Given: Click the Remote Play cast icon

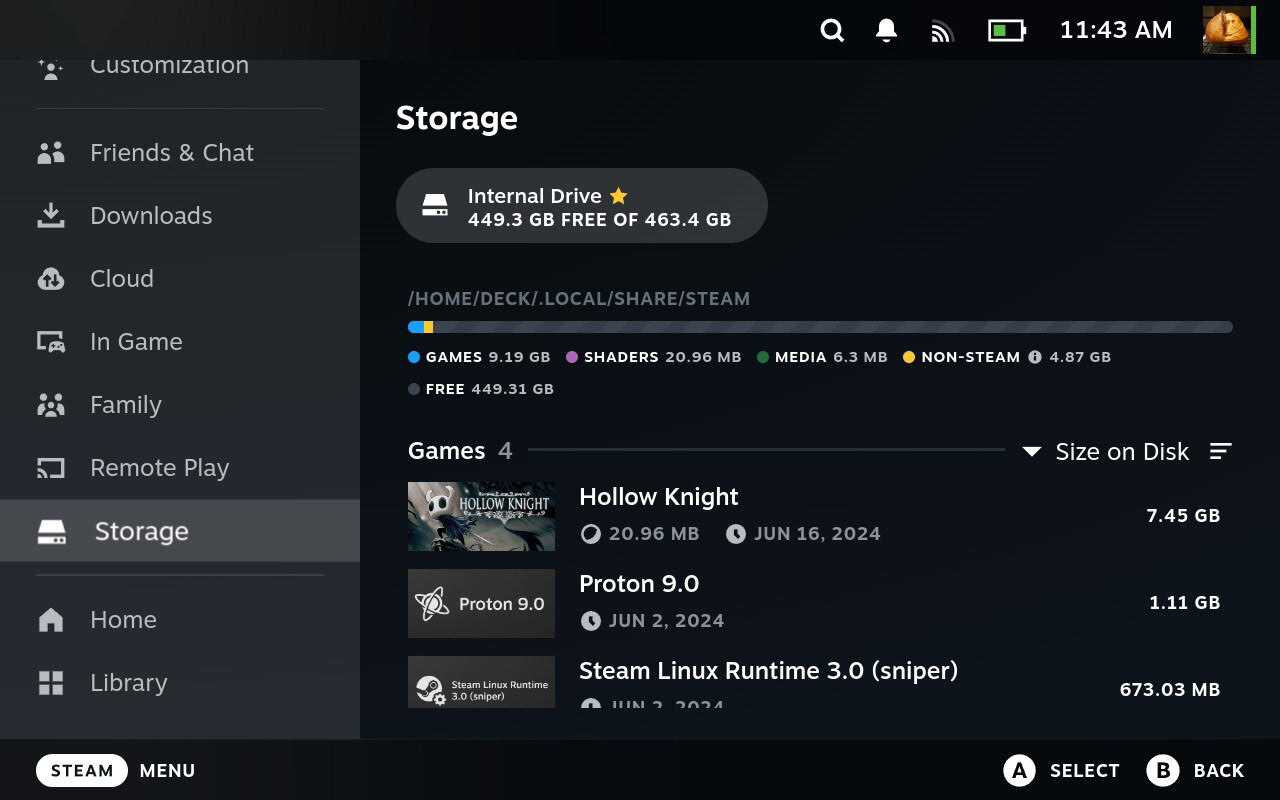Looking at the screenshot, I should [51, 468].
